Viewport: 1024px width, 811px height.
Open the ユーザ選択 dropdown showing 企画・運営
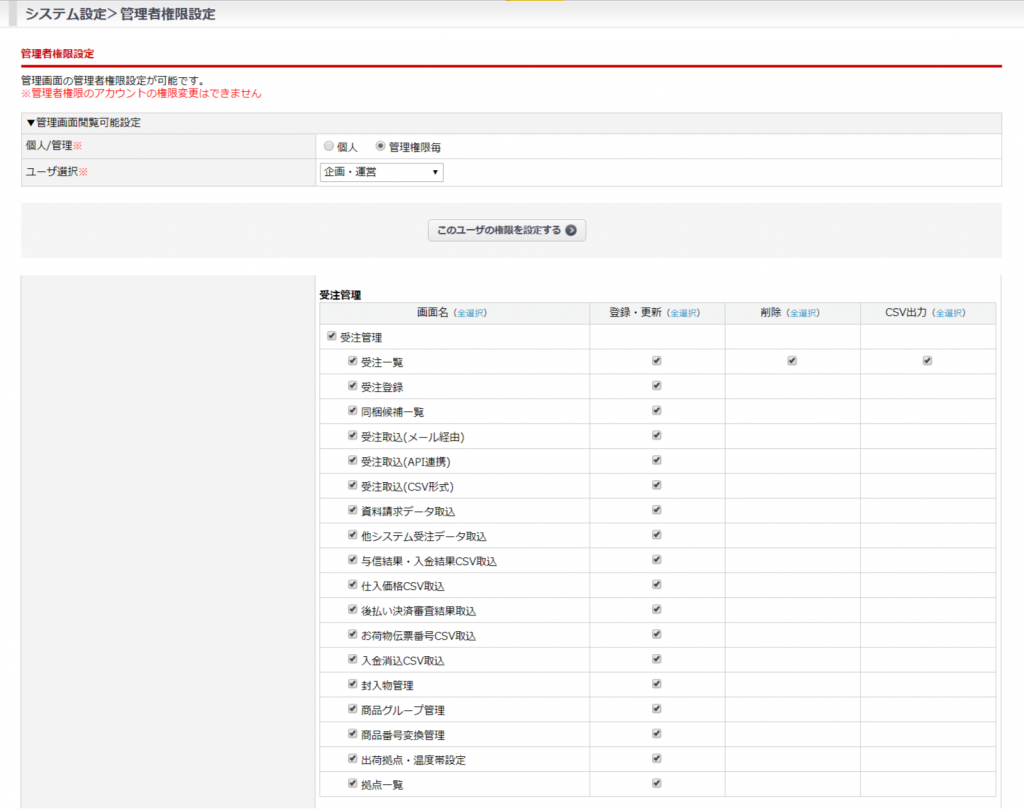pos(381,172)
